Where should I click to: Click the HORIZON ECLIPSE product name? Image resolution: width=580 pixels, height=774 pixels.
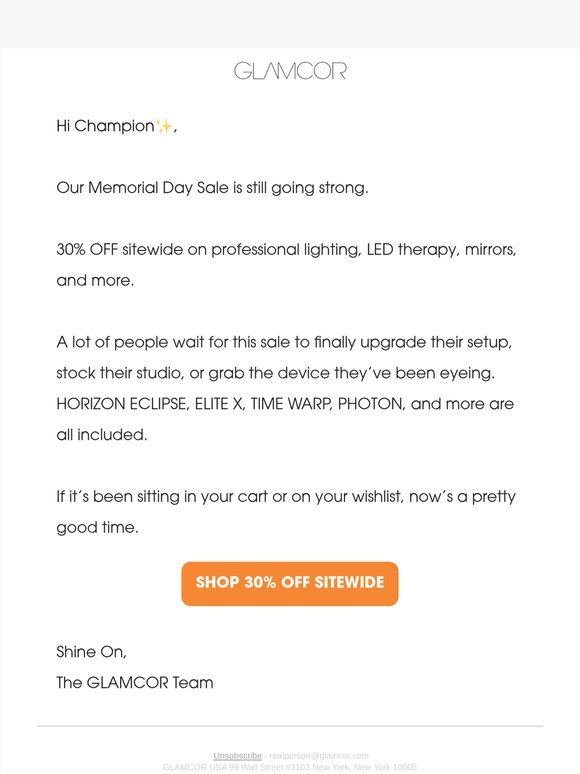122,404
